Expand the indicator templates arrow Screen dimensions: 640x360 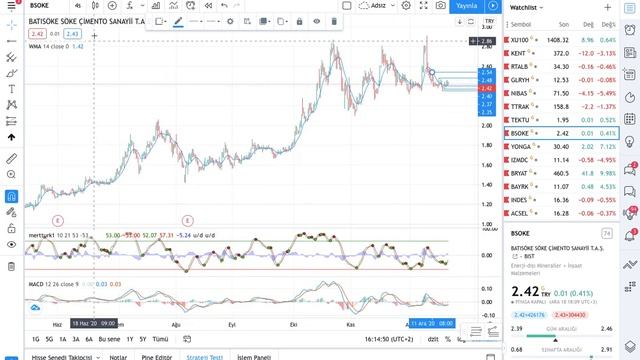click(x=142, y=6)
